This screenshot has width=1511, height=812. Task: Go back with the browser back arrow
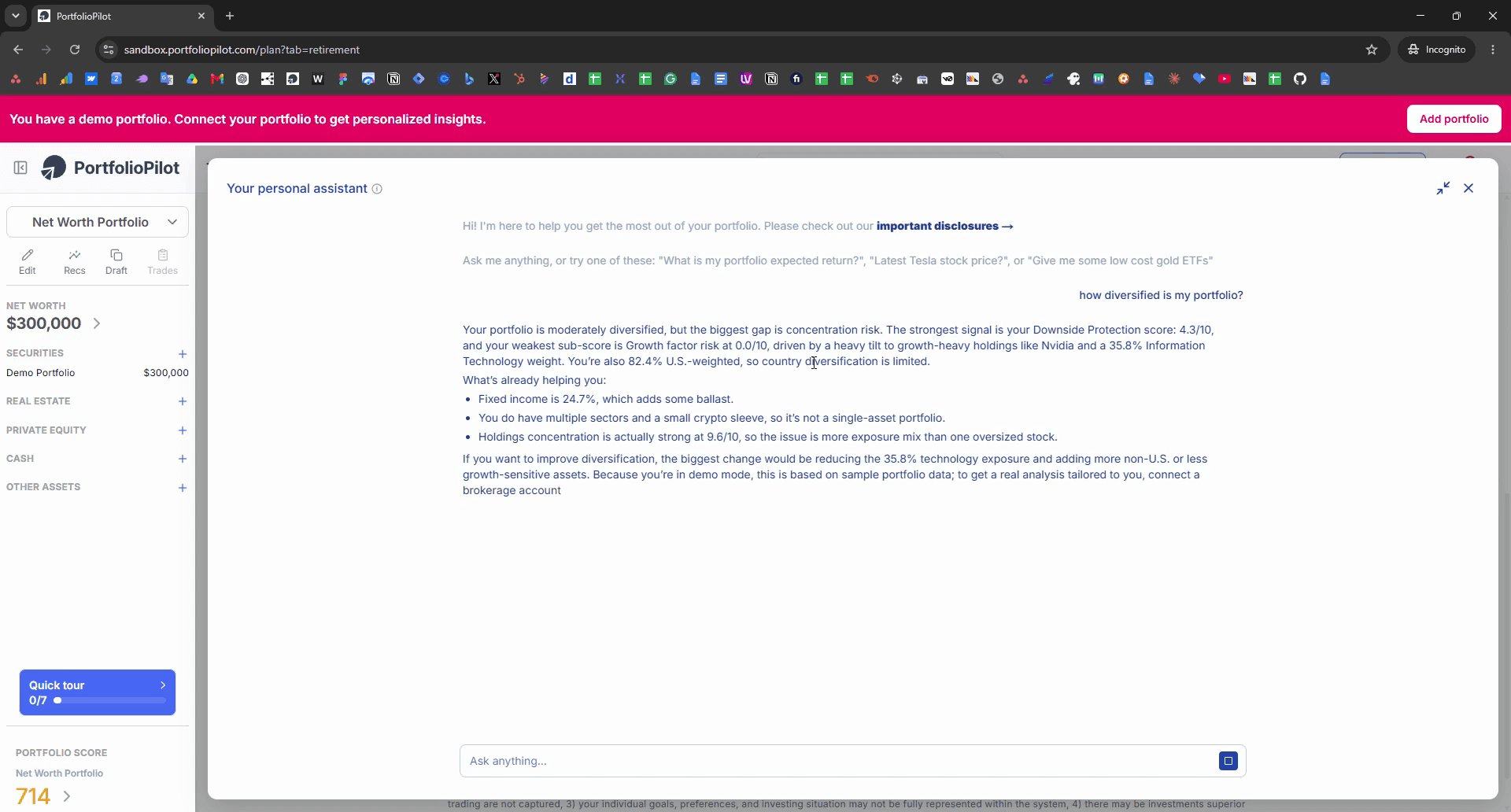point(18,50)
